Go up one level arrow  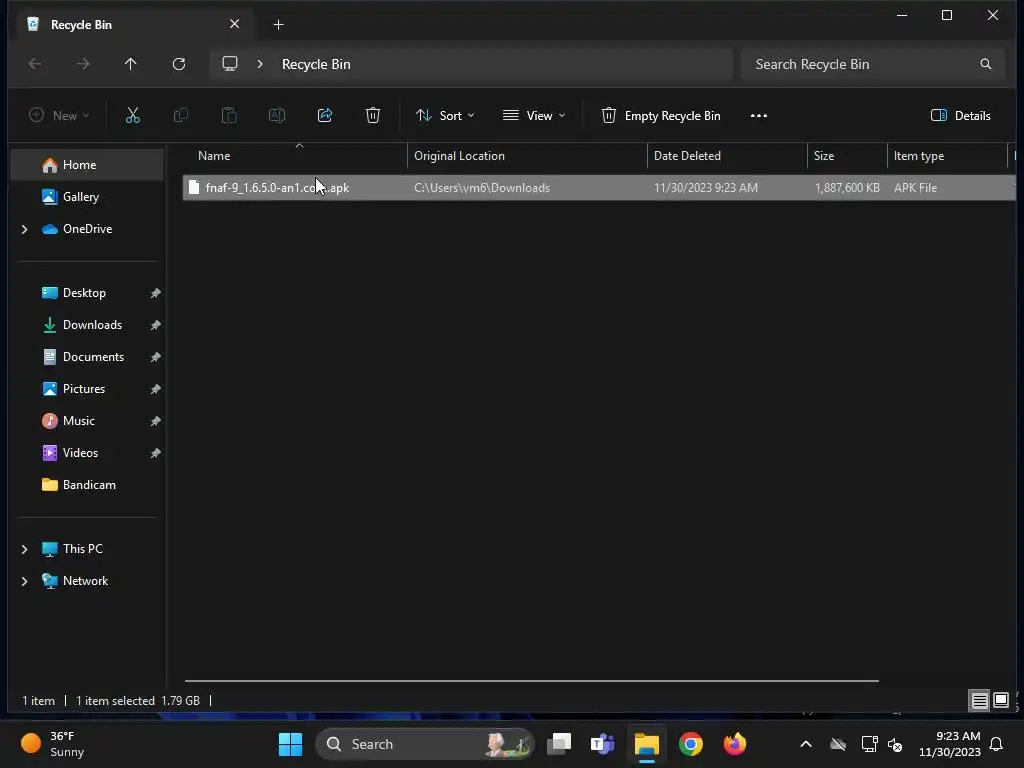click(131, 64)
